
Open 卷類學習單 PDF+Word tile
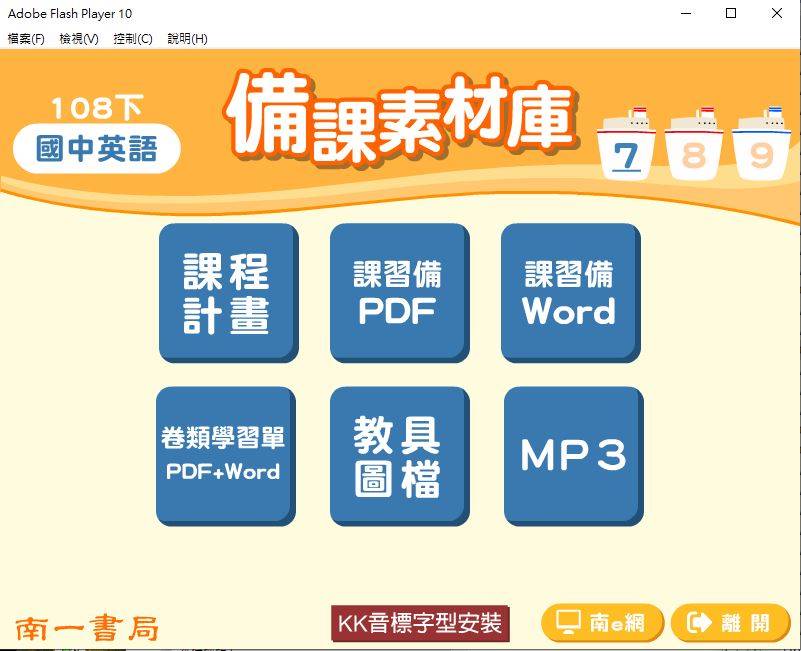point(226,456)
